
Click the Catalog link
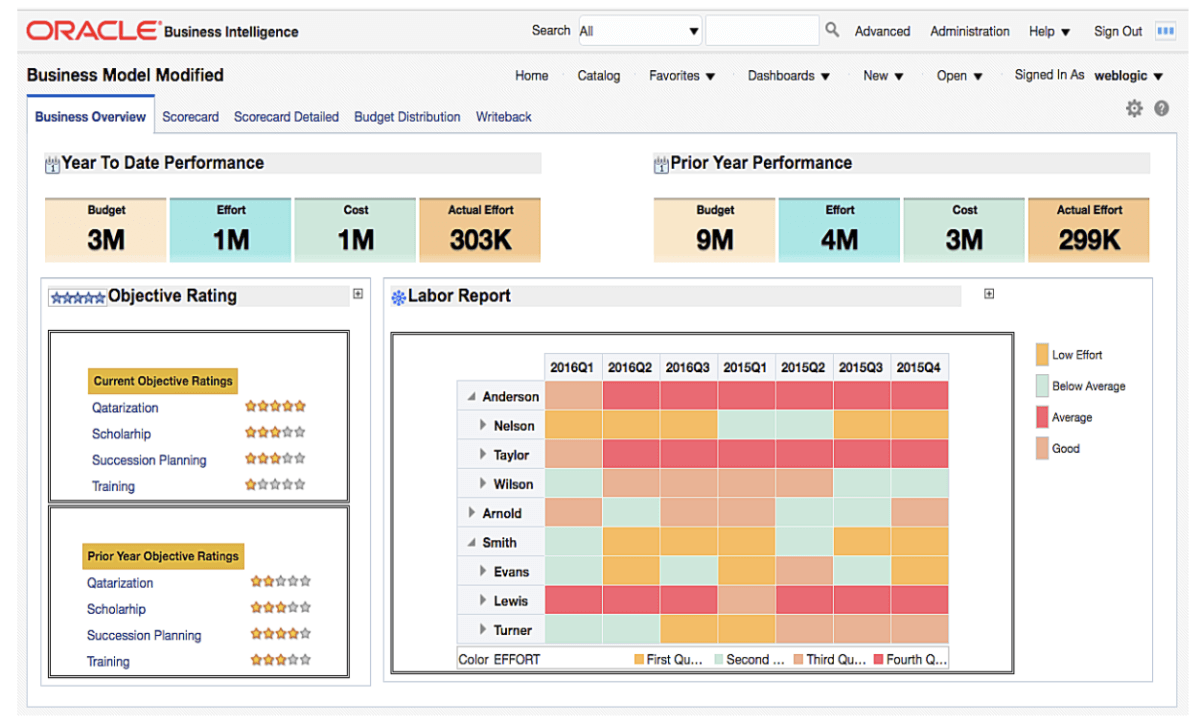pyautogui.click(x=599, y=76)
